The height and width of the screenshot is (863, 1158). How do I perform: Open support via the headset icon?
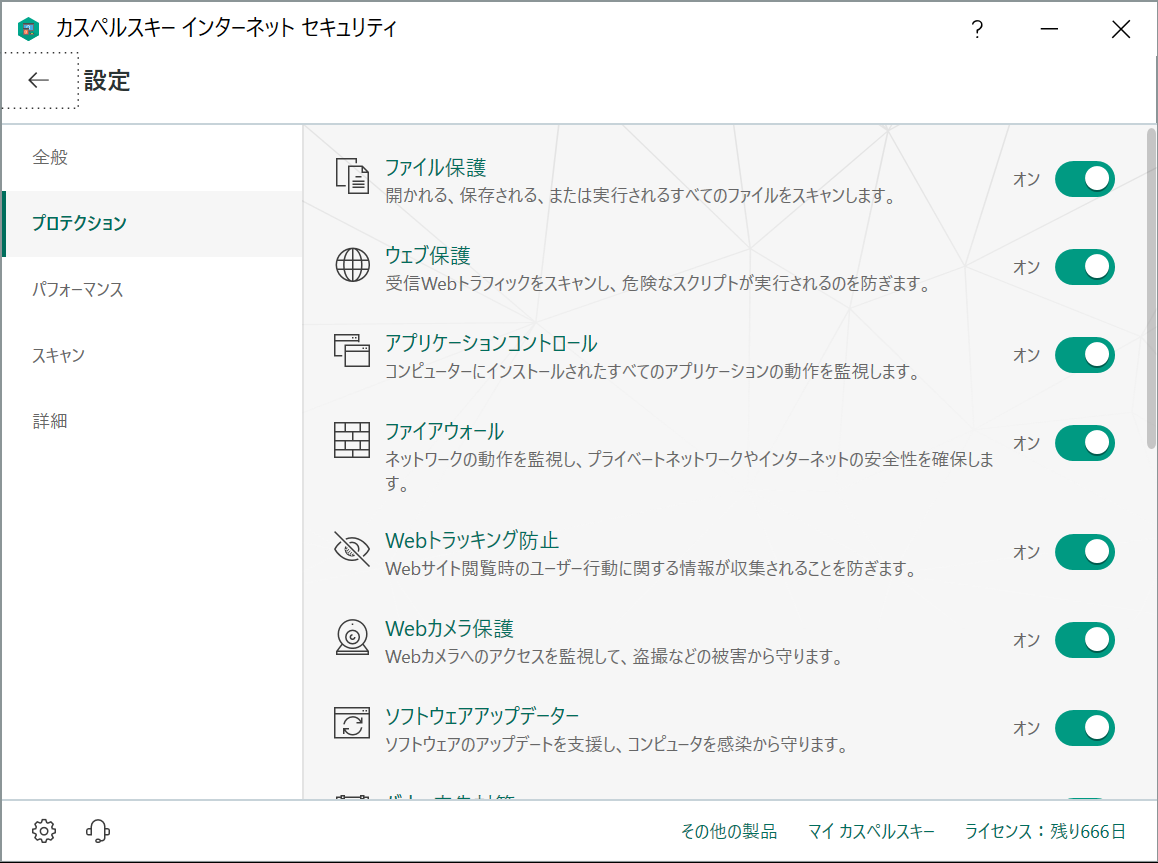pyautogui.click(x=97, y=831)
